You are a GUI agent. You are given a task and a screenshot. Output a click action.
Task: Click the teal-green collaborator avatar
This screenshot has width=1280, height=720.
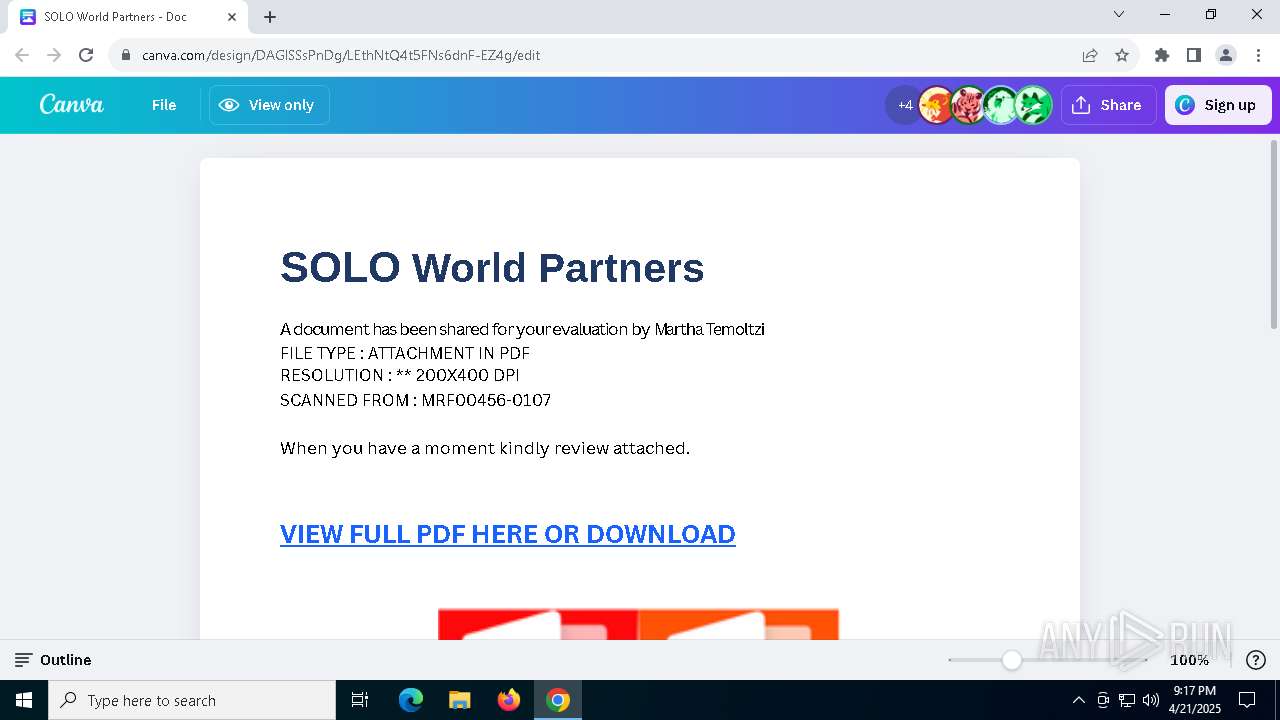(1001, 105)
